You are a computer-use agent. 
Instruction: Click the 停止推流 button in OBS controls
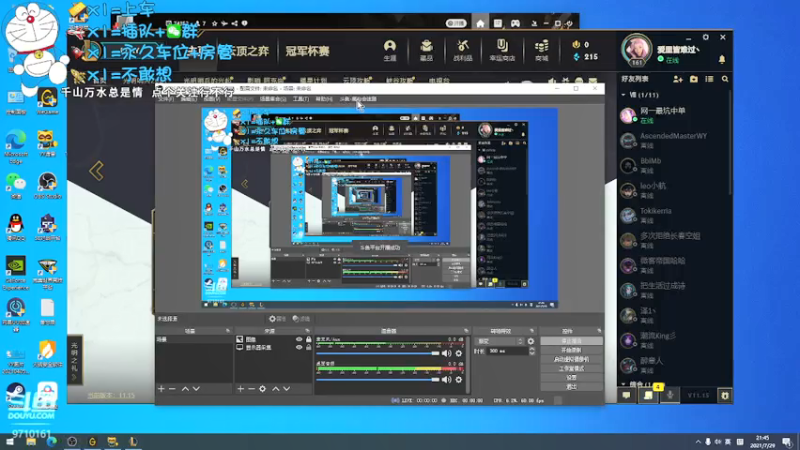click(571, 341)
